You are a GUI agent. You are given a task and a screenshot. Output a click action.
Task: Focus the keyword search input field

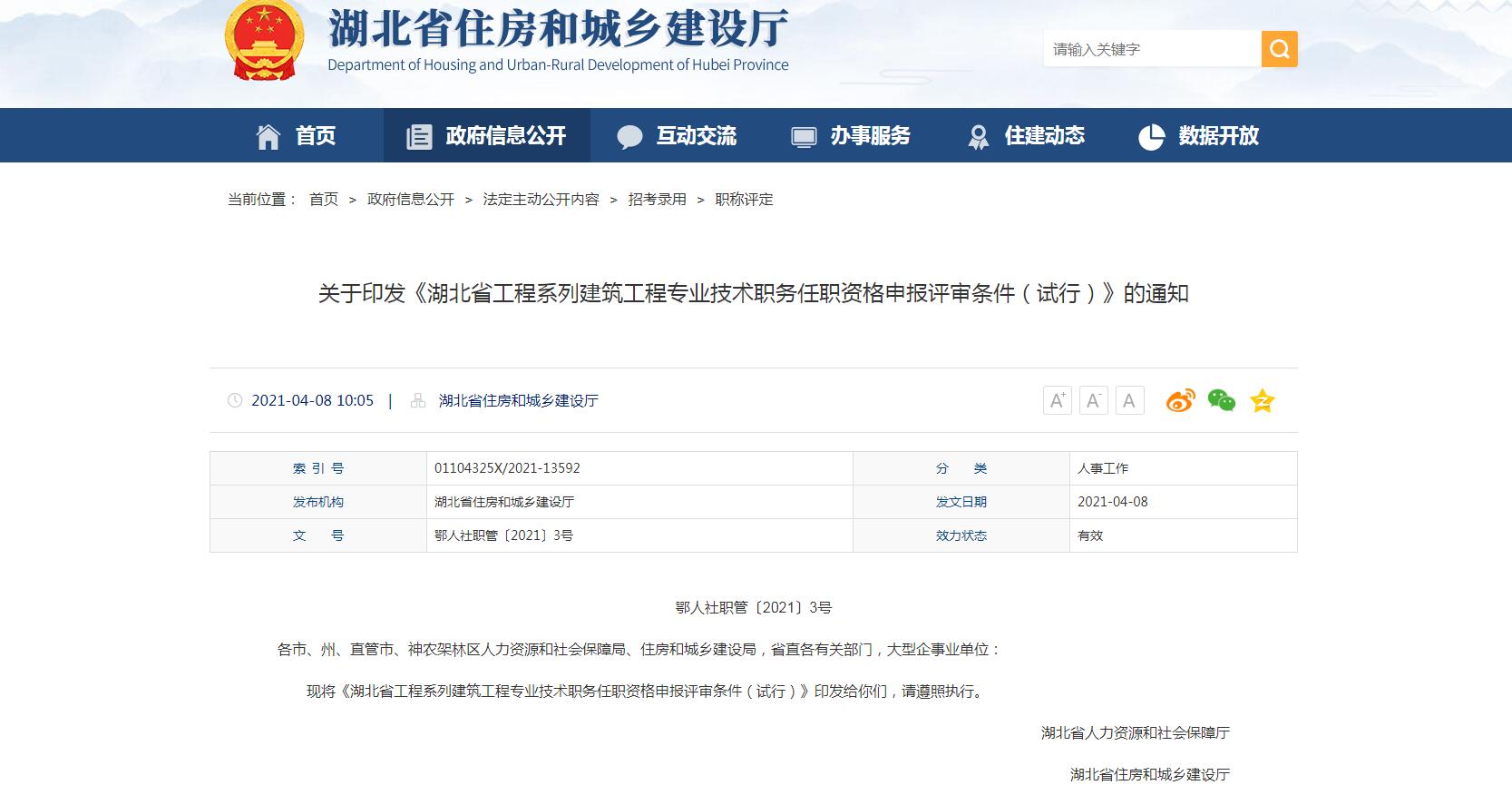coord(1151,49)
